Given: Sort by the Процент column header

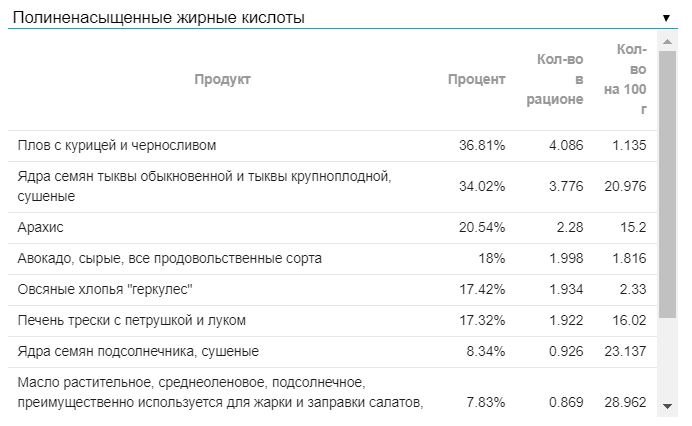Looking at the screenshot, I should (476, 80).
